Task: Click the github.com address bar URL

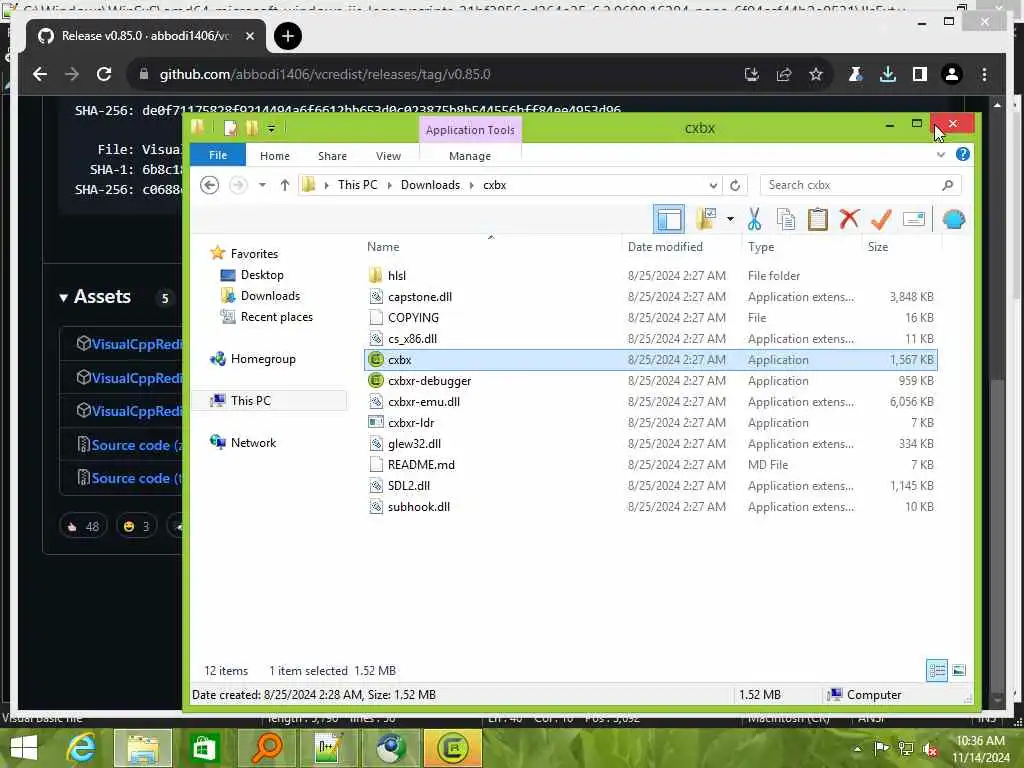Action: pyautogui.click(x=325, y=74)
